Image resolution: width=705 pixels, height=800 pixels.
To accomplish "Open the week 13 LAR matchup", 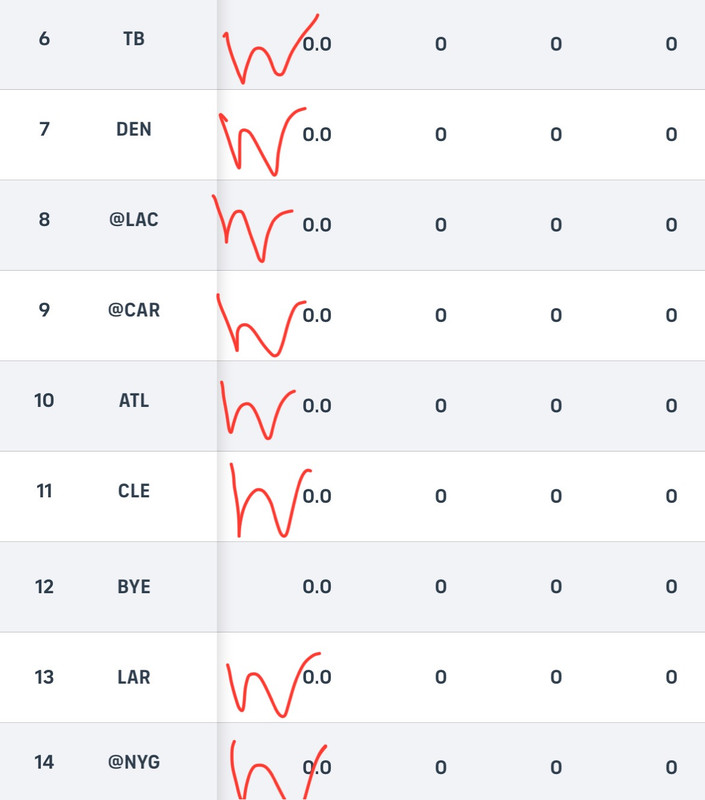I will point(134,677).
